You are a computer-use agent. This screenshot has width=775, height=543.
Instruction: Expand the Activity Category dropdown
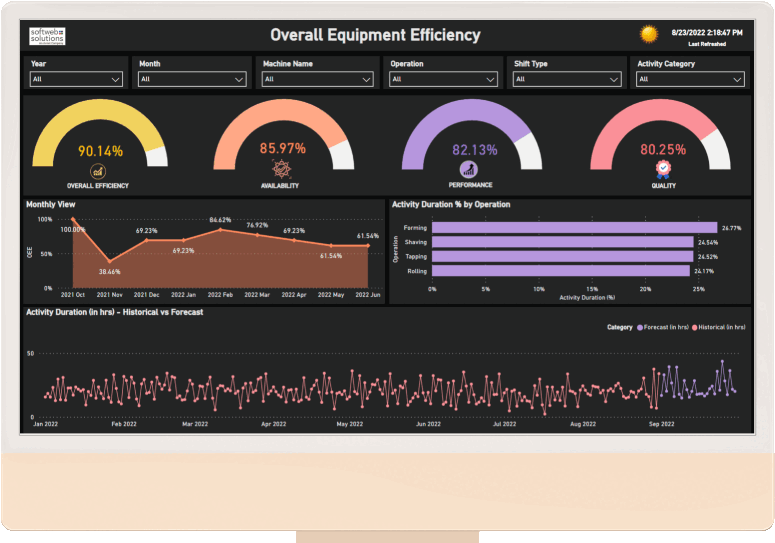point(690,79)
